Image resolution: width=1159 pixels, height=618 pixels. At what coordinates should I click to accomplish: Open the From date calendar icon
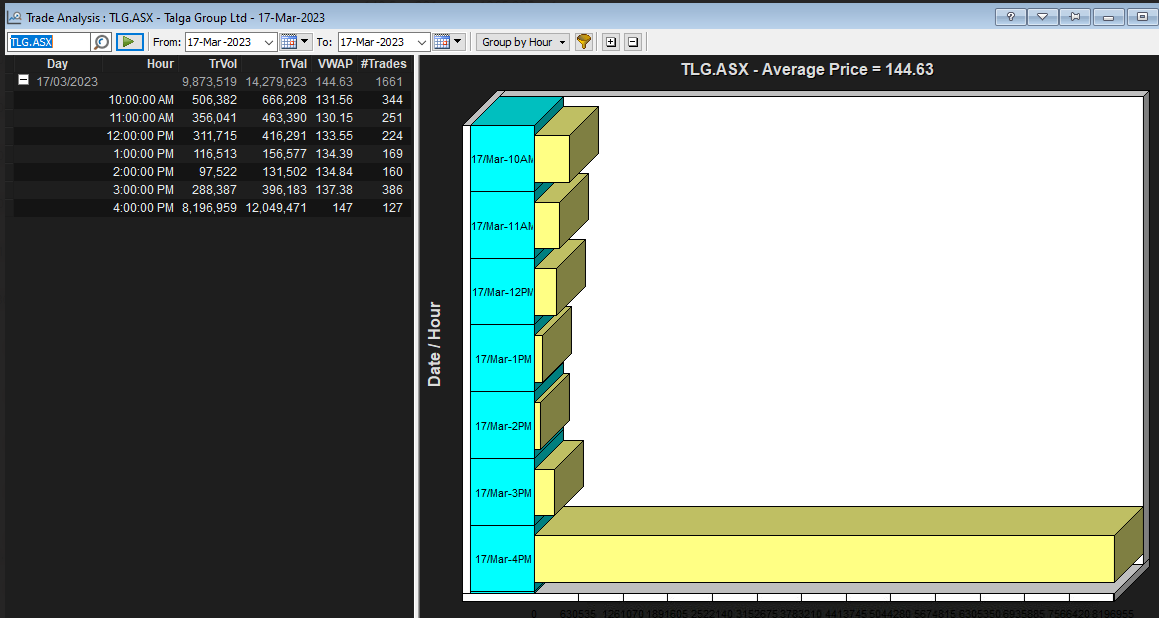coord(288,42)
